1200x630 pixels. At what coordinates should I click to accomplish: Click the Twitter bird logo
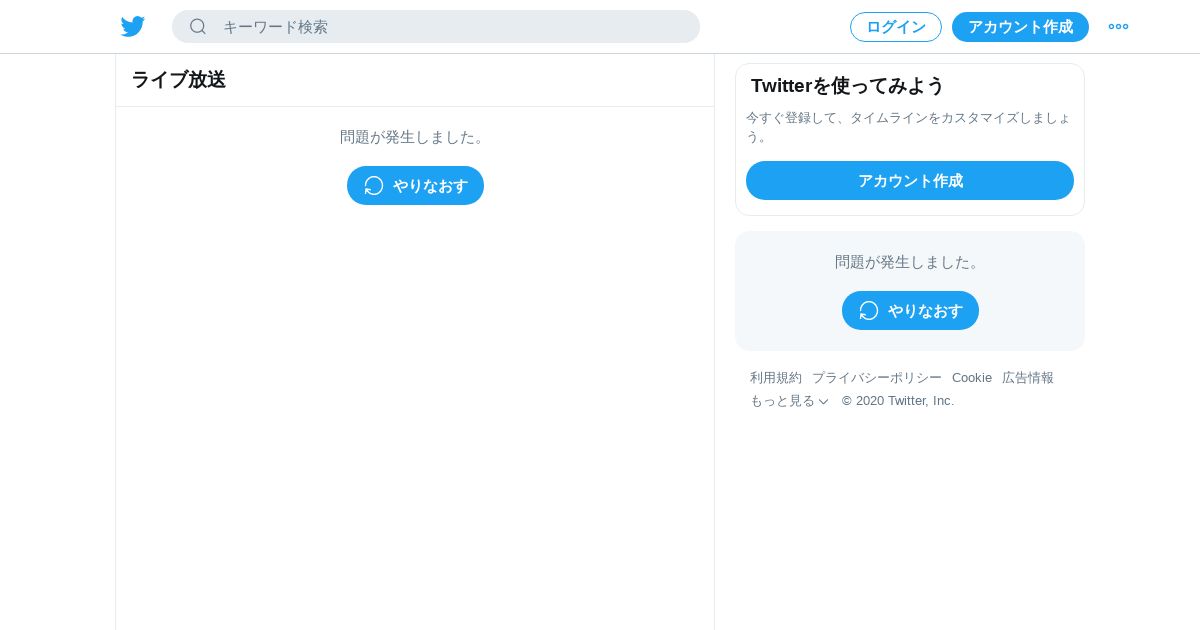(x=132, y=27)
